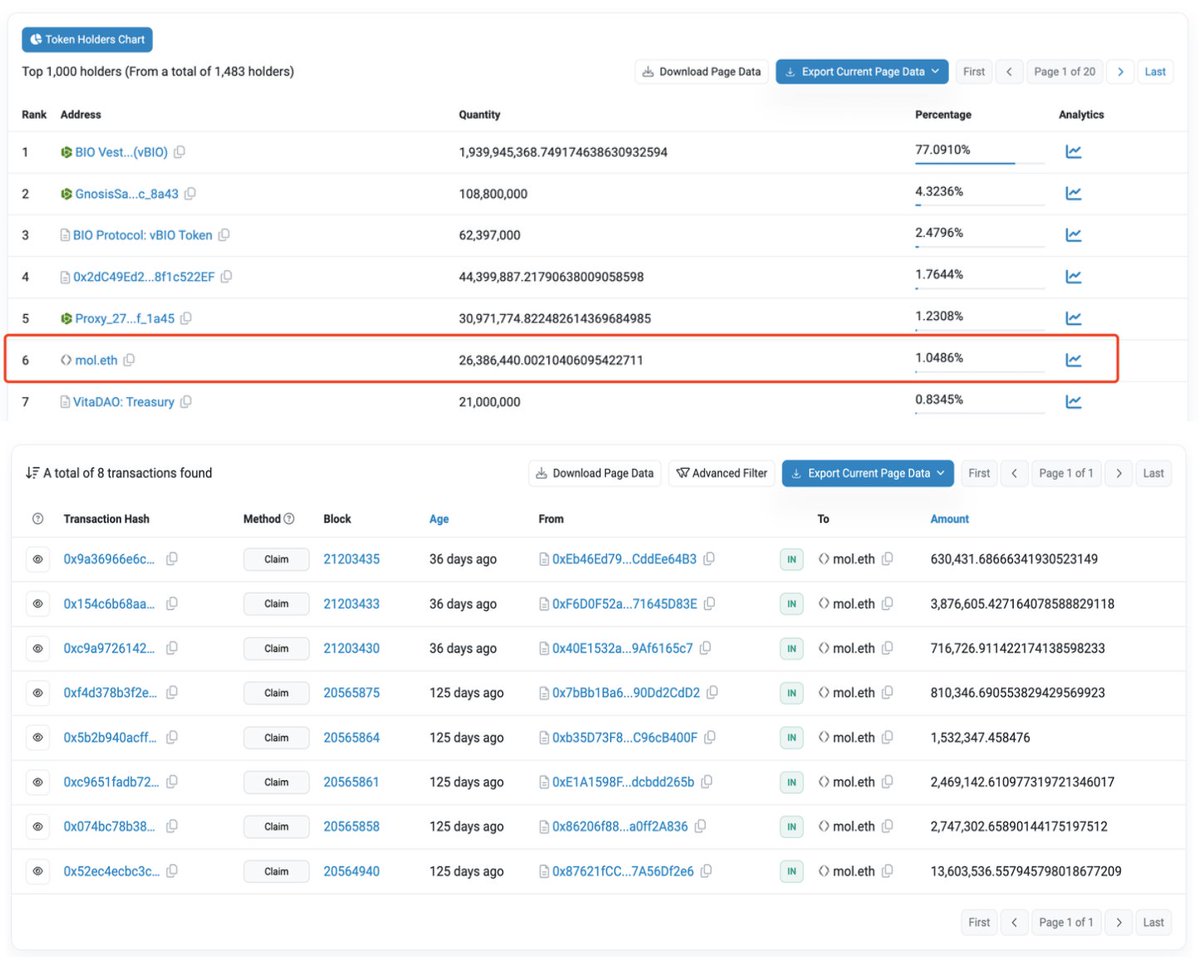Open Export Current Page Data dropdown for holders
The image size is (1200, 964).
862,72
